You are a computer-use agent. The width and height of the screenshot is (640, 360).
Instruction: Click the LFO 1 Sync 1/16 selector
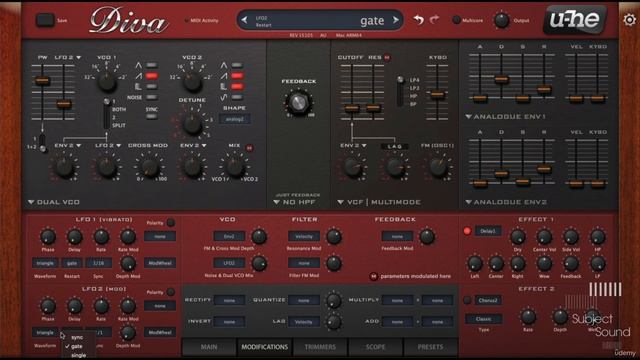pyautogui.click(x=98, y=263)
